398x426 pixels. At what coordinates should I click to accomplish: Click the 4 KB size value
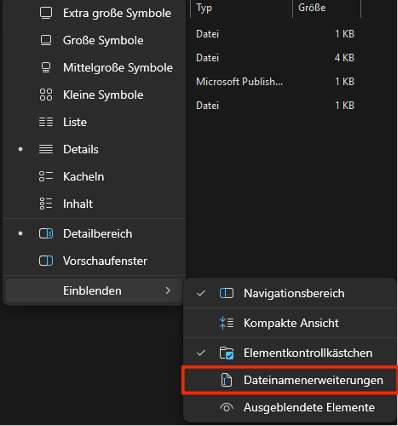coord(344,58)
